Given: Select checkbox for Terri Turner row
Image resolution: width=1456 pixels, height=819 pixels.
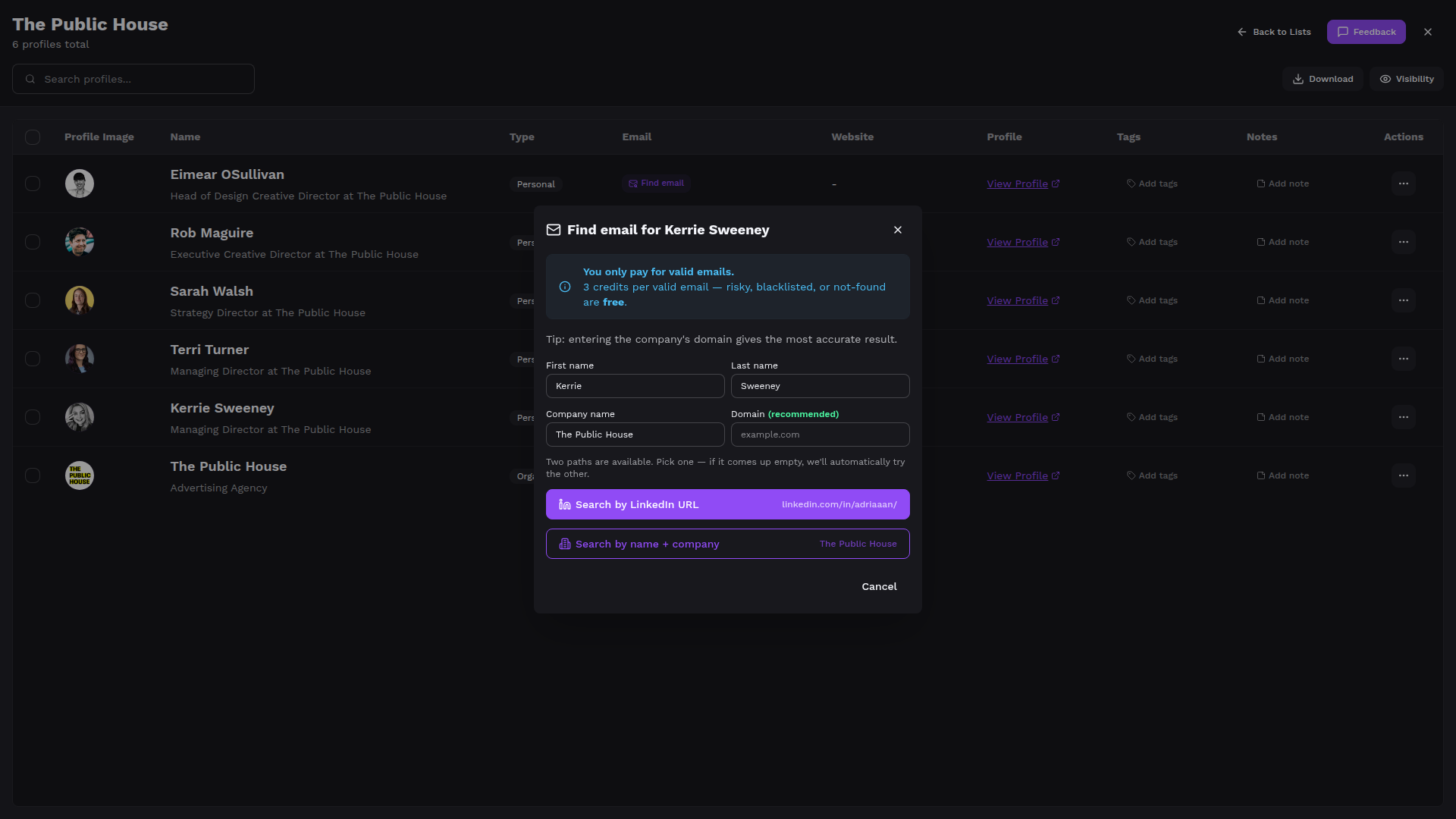Looking at the screenshot, I should click(x=33, y=359).
